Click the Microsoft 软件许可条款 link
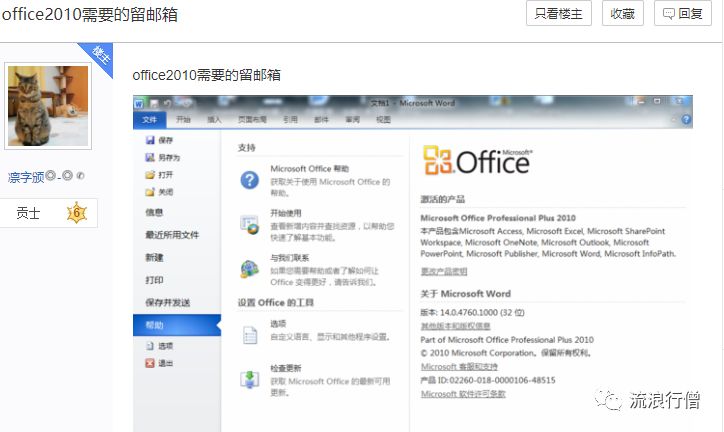 coord(463,394)
